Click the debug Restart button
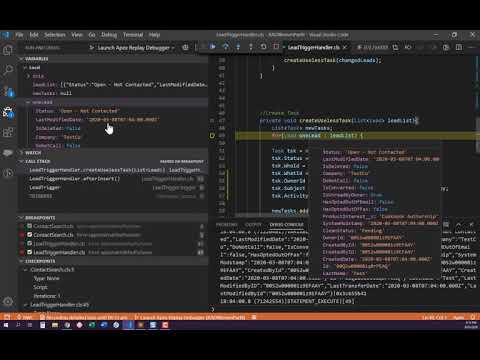Image resolution: width=480 pixels, height=360 pixels. click(263, 47)
